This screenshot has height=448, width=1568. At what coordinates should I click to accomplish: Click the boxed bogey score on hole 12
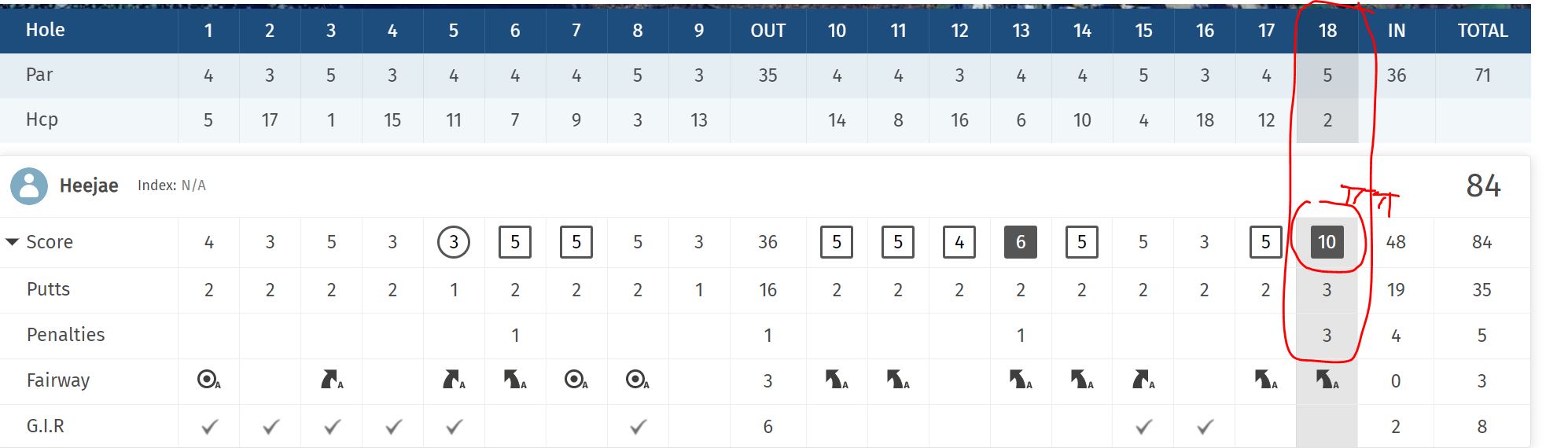click(x=959, y=242)
